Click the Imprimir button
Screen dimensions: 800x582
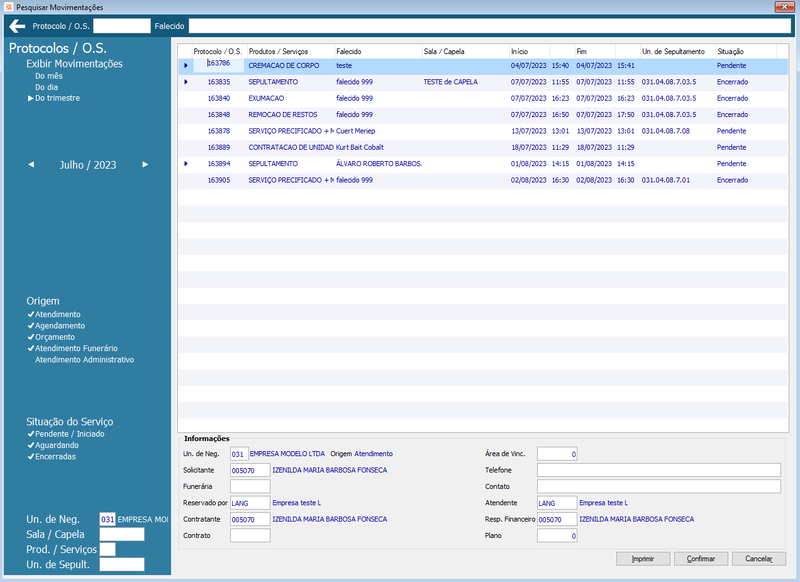point(643,559)
